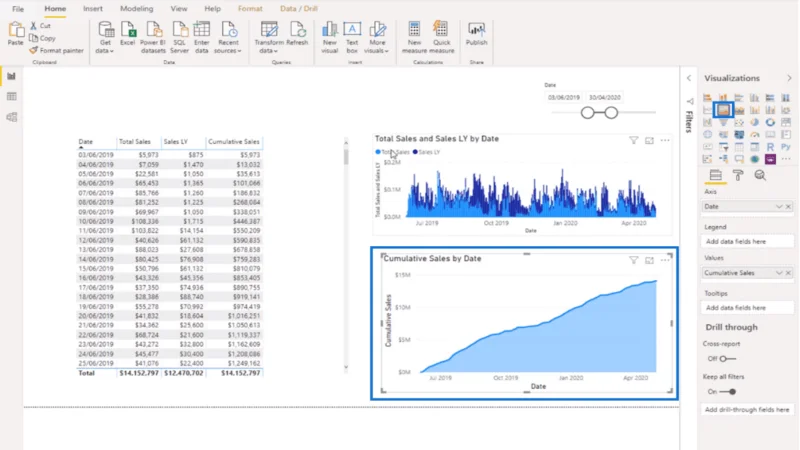Select the line chart visual
The width and height of the screenshot is (800, 450).
tap(707, 110)
